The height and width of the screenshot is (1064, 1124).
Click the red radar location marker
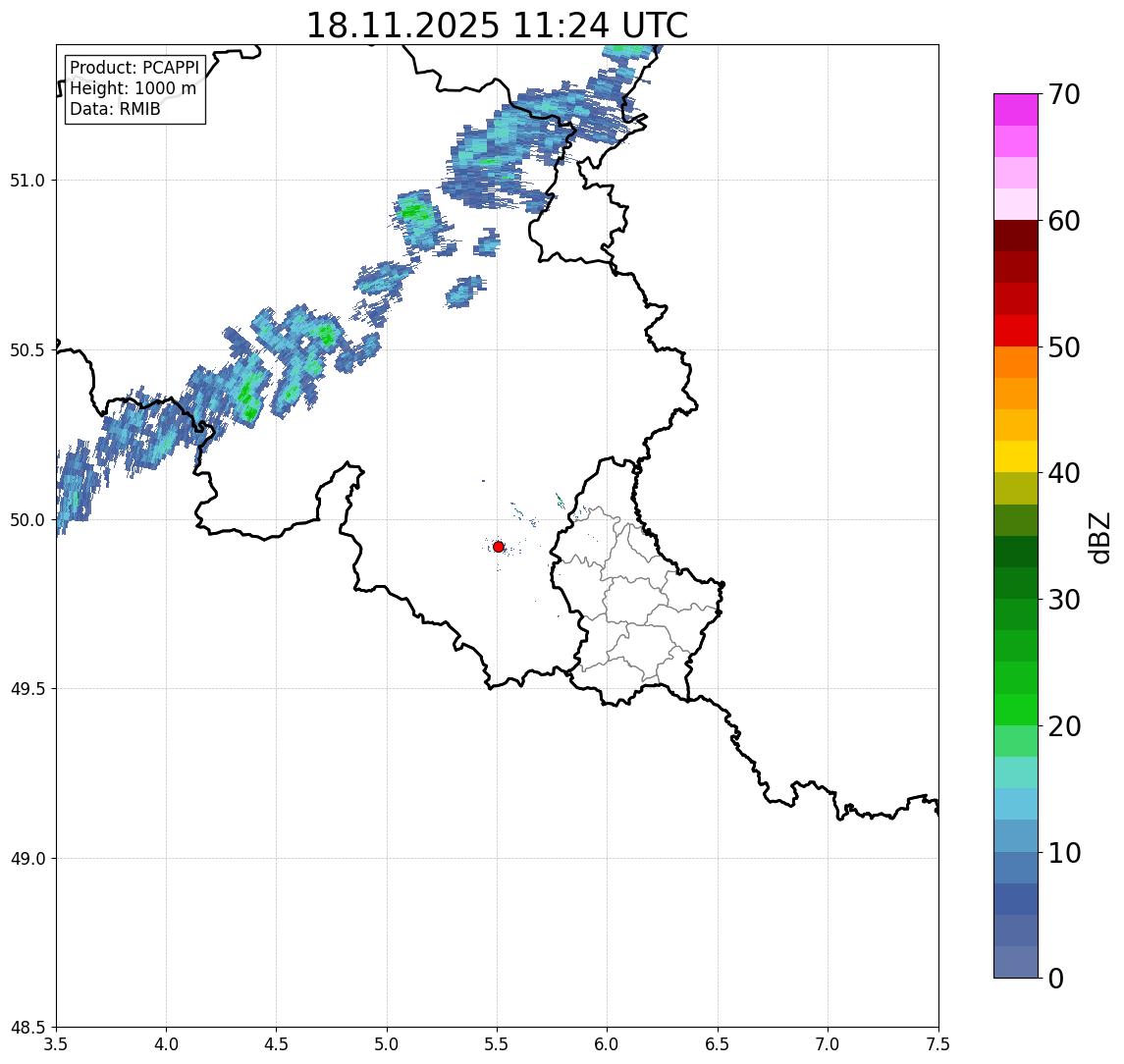tap(499, 547)
